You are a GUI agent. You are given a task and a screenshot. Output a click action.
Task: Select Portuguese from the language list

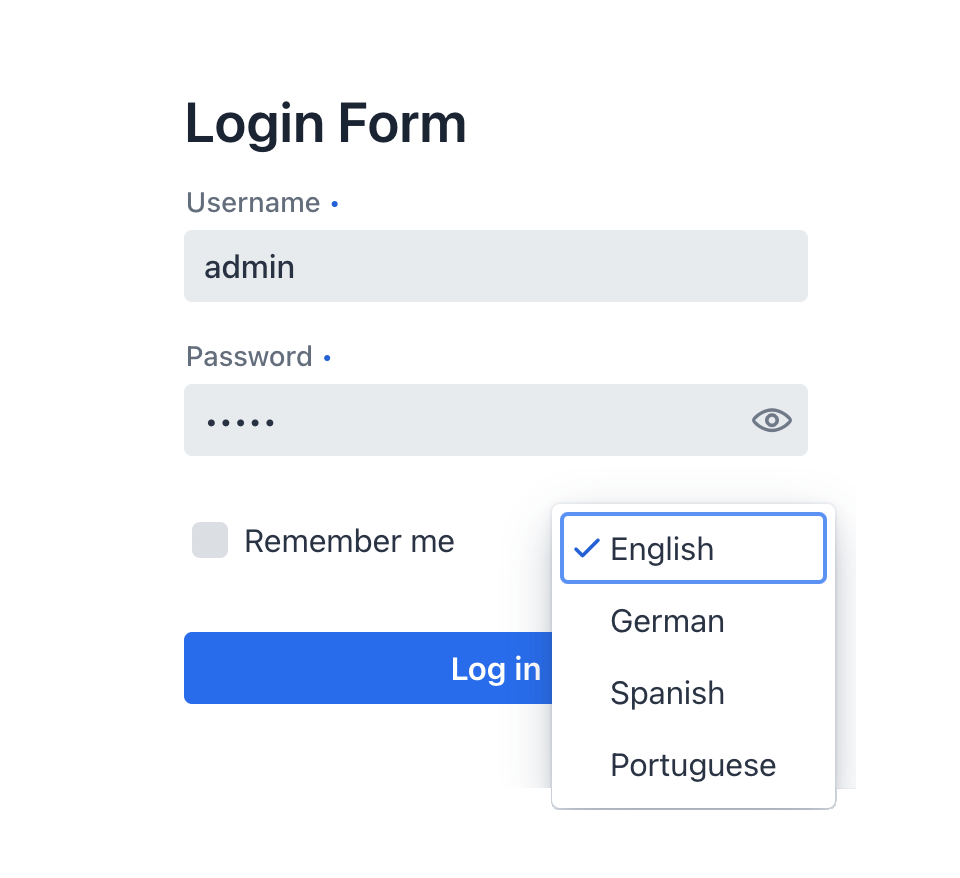[x=692, y=765]
